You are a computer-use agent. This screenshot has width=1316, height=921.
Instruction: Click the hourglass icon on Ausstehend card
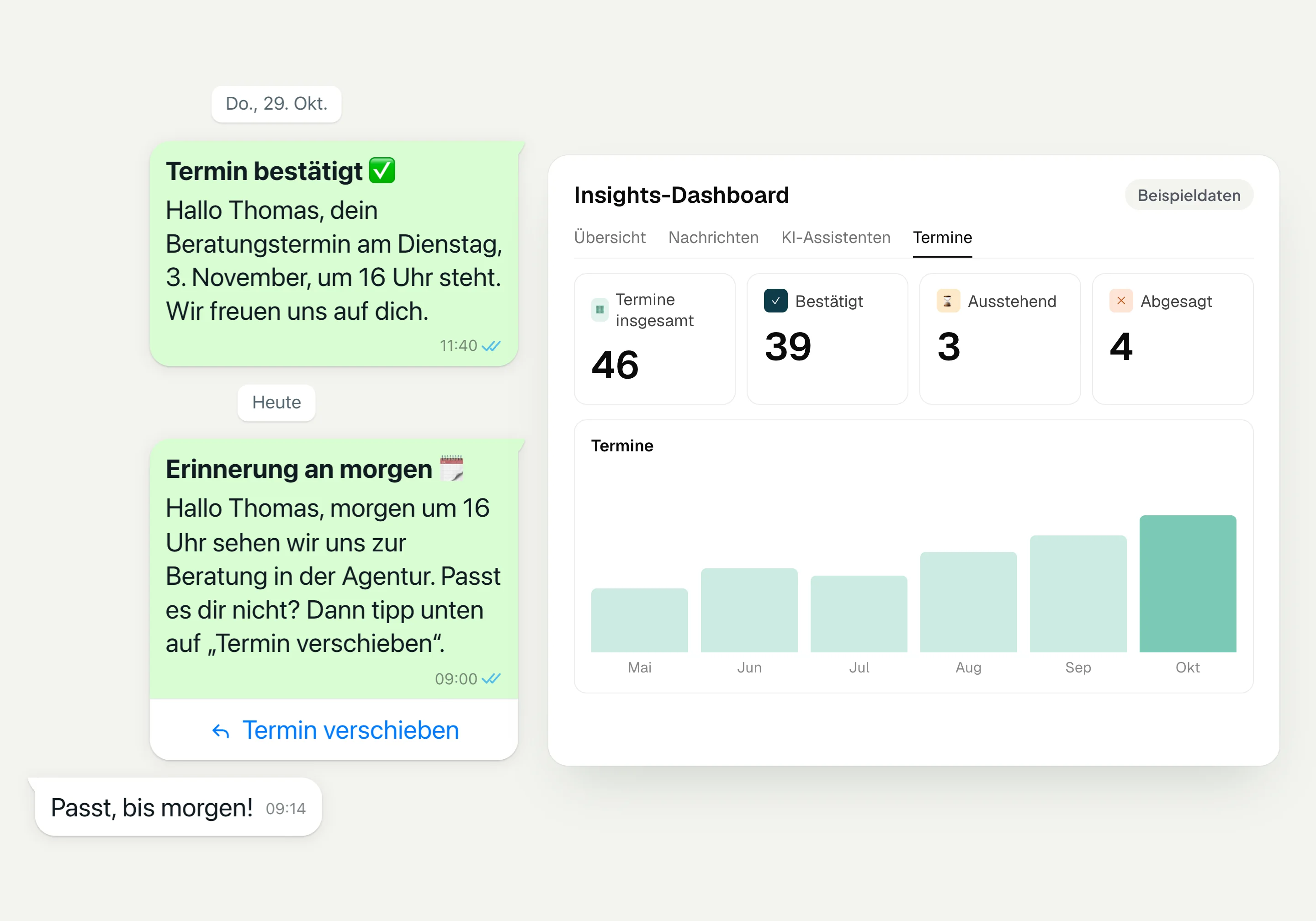(x=948, y=301)
